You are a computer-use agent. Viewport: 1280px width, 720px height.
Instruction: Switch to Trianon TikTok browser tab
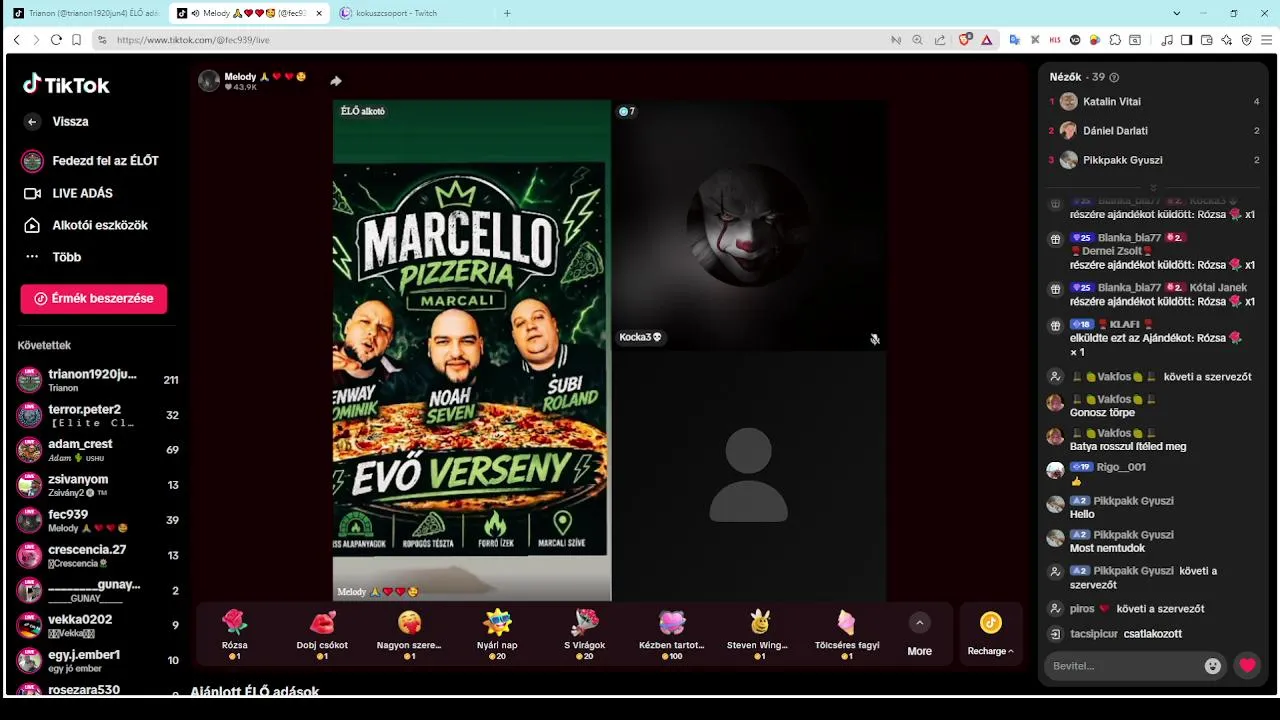click(85, 13)
